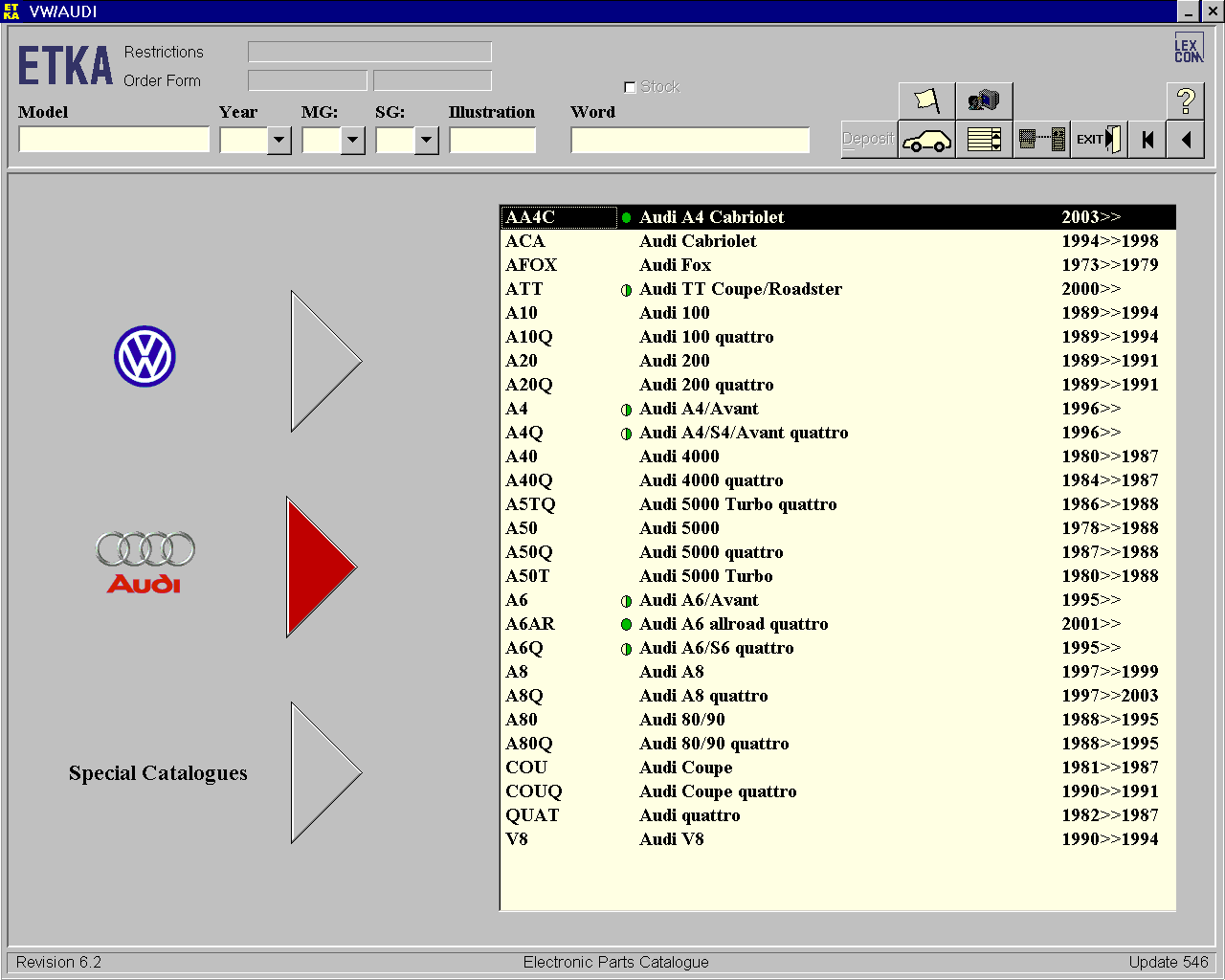Image resolution: width=1225 pixels, height=980 pixels.
Task: Click the Revision 6.2 status text
Action: 58,963
